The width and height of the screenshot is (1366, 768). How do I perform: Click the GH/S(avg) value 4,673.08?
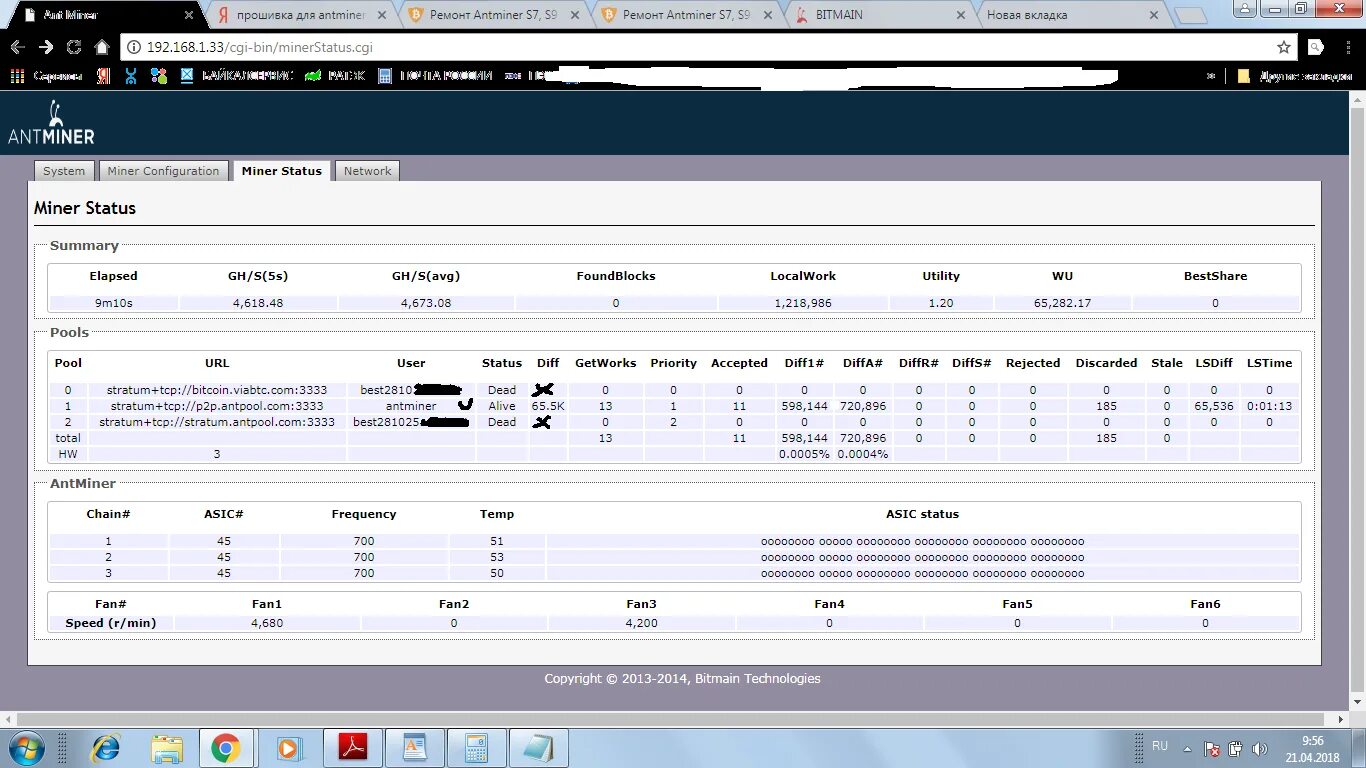426,303
